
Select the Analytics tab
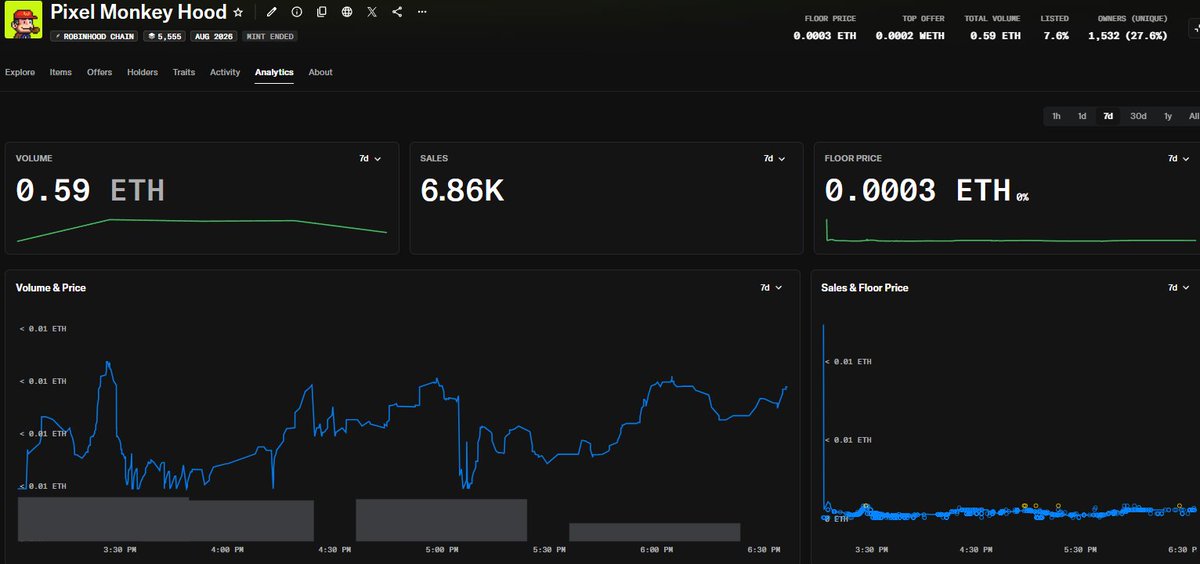coord(274,72)
